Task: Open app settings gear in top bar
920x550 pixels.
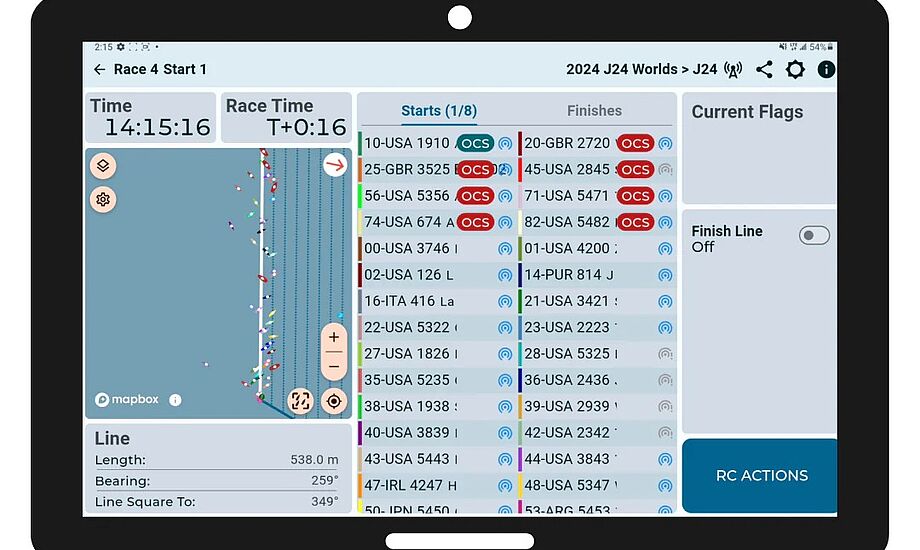Action: coord(795,69)
